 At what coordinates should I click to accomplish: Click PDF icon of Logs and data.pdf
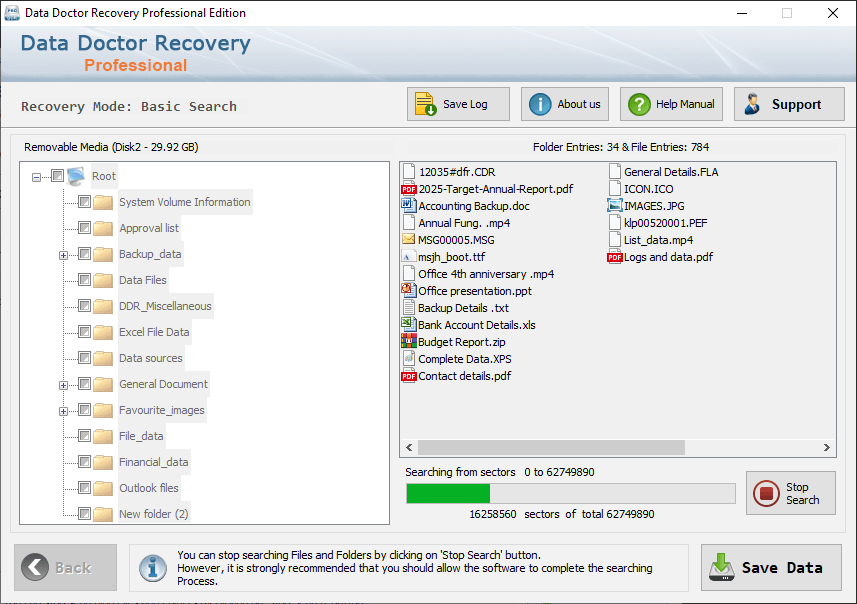click(614, 257)
